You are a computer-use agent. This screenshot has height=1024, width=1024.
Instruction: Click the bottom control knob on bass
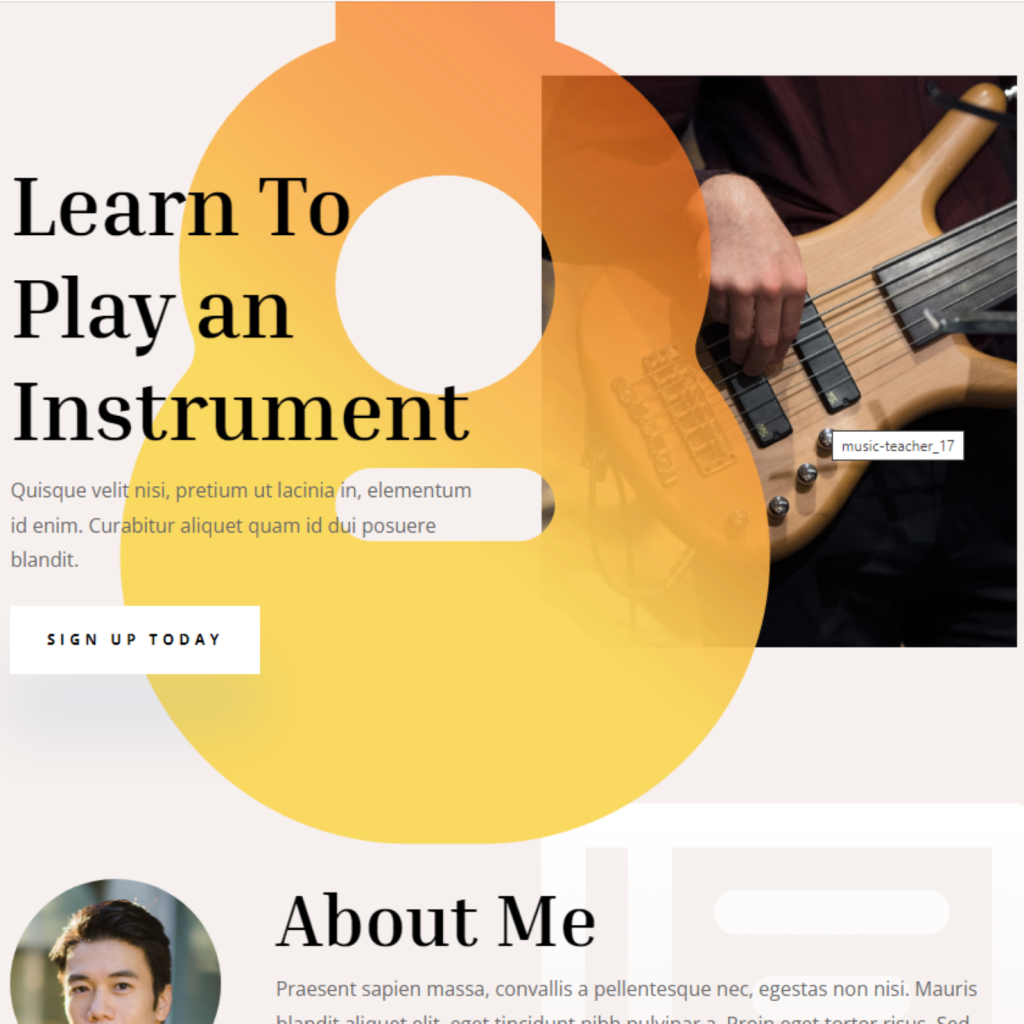point(778,505)
